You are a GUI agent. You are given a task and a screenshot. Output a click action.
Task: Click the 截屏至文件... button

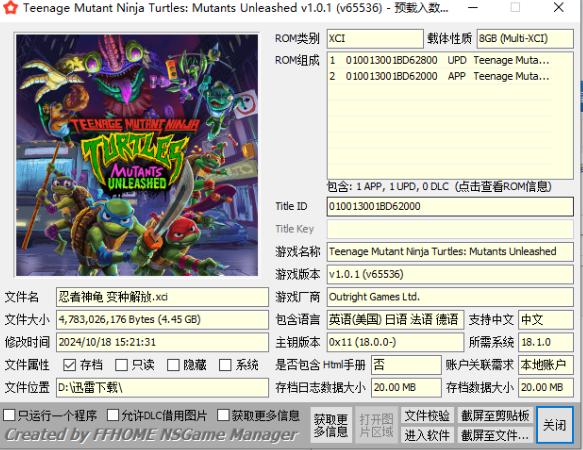(495, 435)
